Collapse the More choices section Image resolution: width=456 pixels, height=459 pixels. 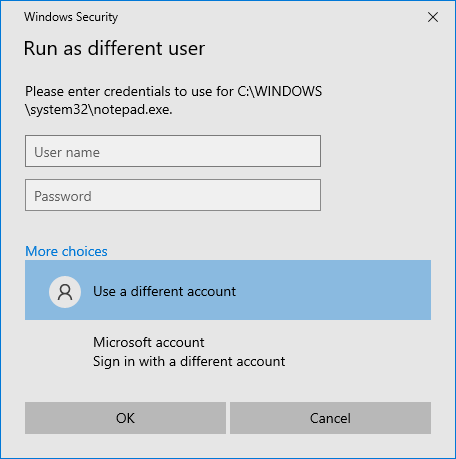tap(66, 251)
